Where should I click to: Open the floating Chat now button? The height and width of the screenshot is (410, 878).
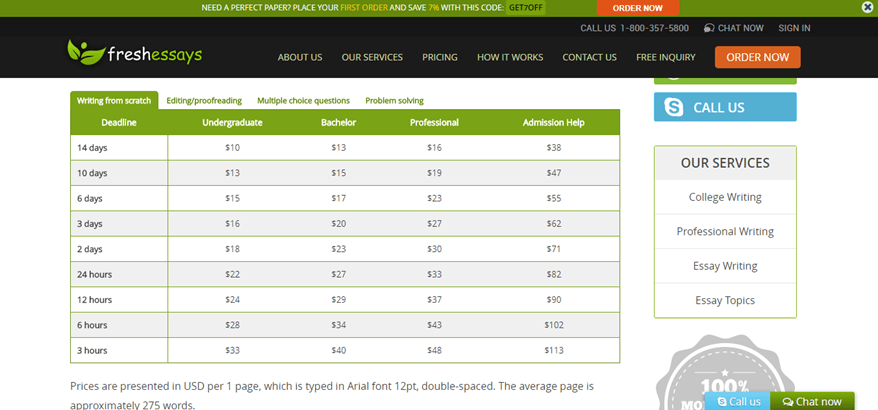pyautogui.click(x=812, y=402)
